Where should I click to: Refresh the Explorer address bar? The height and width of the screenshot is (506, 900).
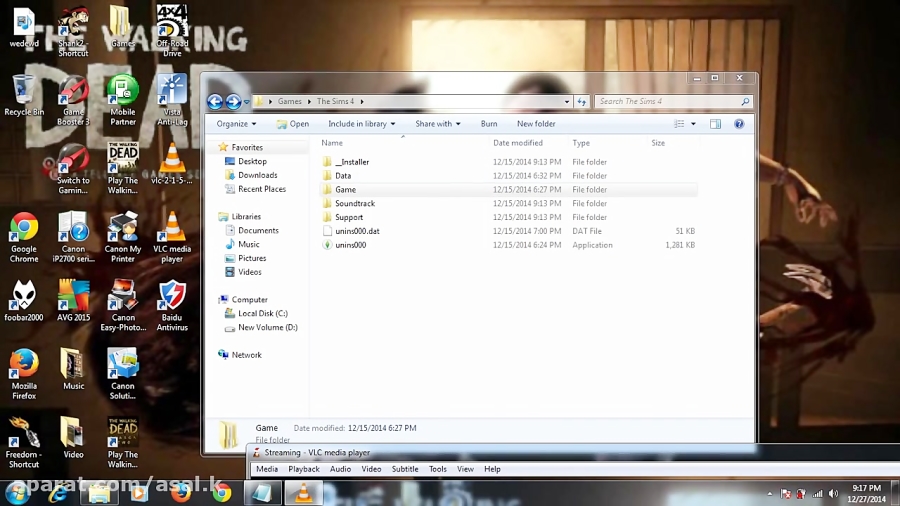pyautogui.click(x=581, y=102)
